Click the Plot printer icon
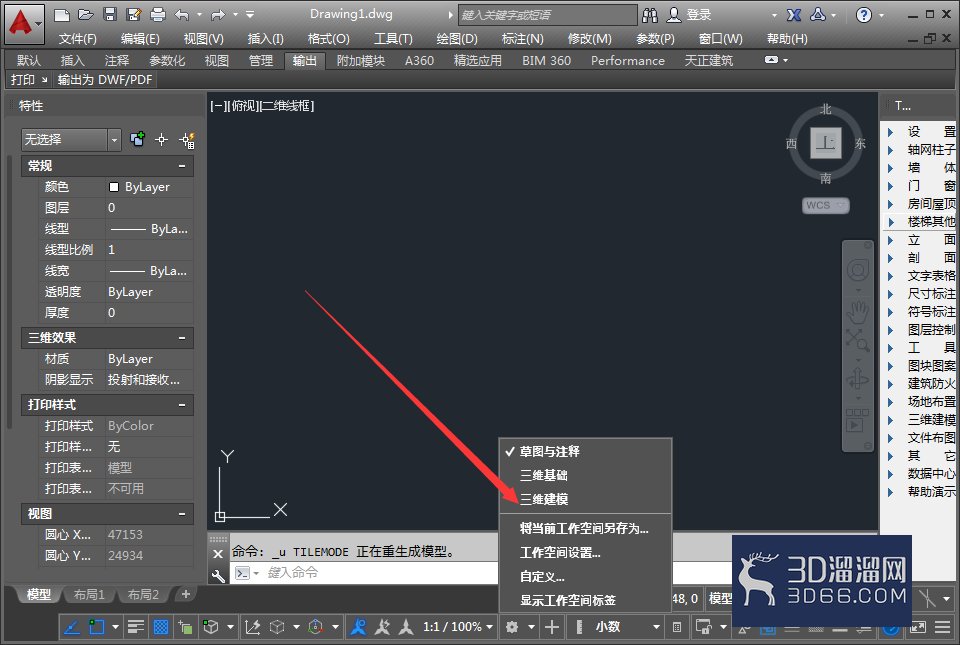960x645 pixels. pos(158,15)
